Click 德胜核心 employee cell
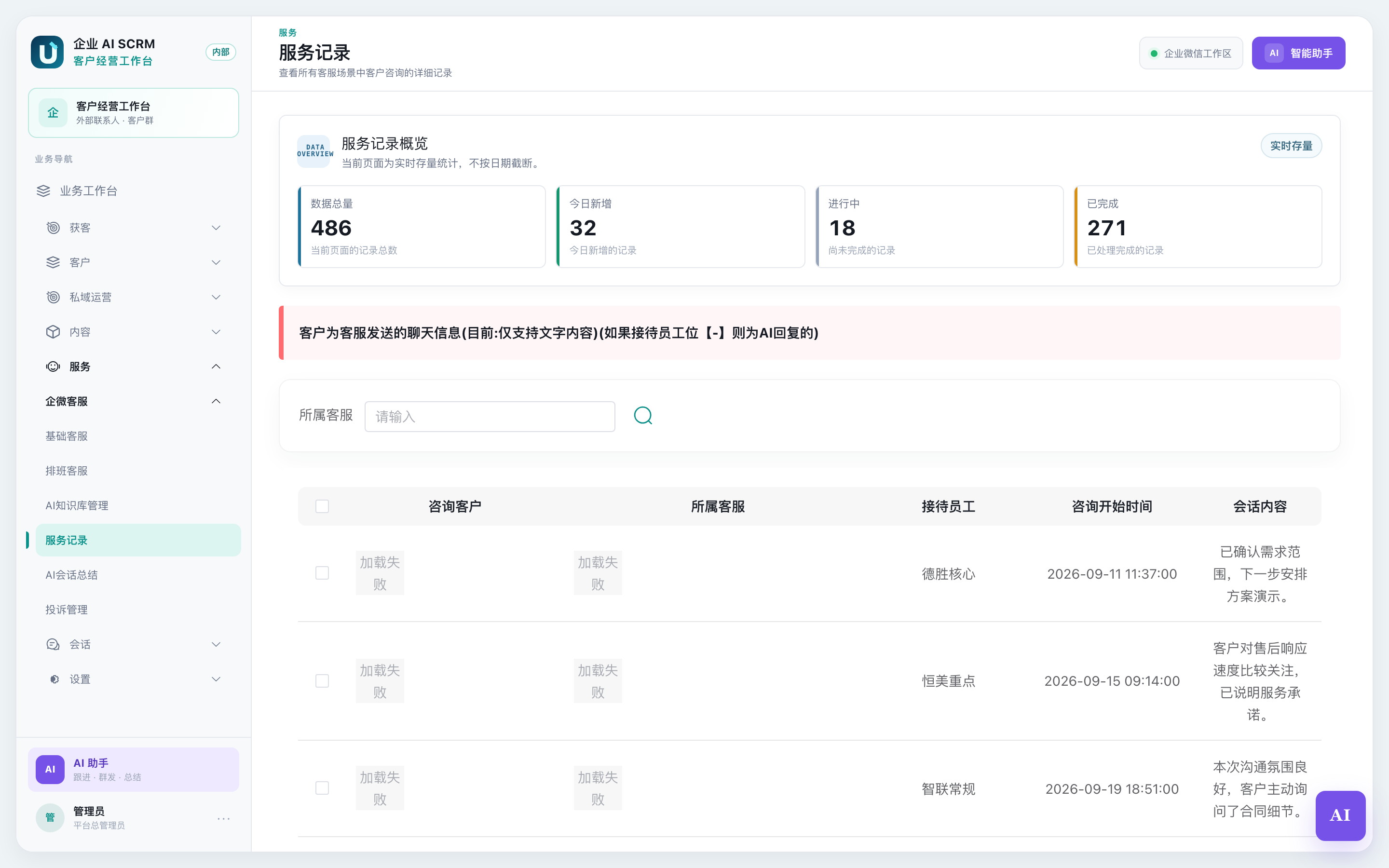1389x868 pixels. (x=948, y=574)
